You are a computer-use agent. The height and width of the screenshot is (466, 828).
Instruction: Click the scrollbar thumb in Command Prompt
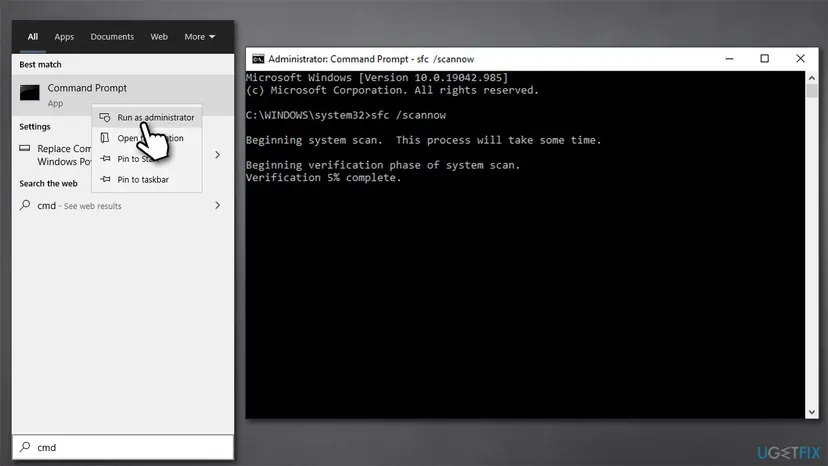click(812, 90)
